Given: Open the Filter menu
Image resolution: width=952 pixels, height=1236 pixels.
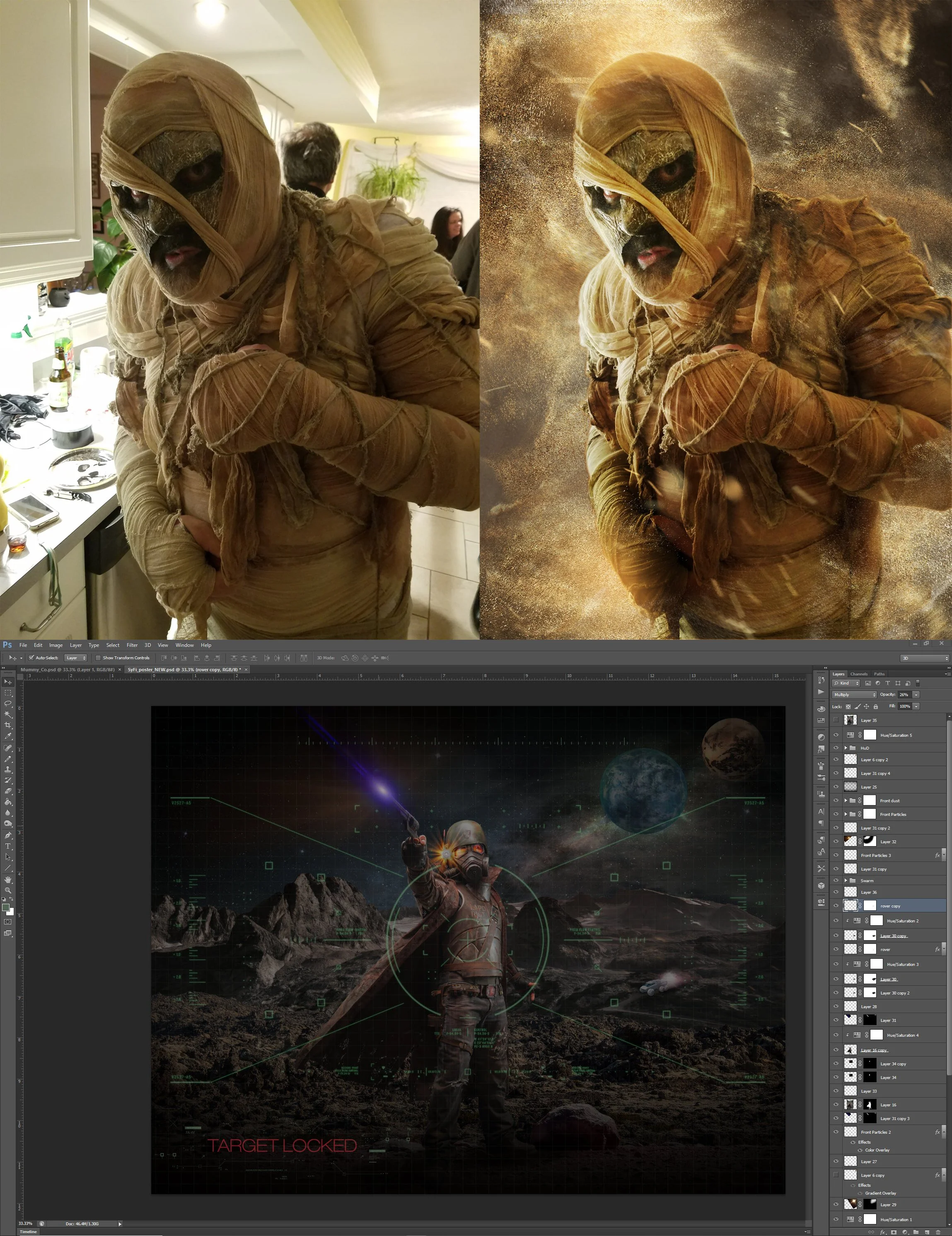Looking at the screenshot, I should pyautogui.click(x=132, y=645).
